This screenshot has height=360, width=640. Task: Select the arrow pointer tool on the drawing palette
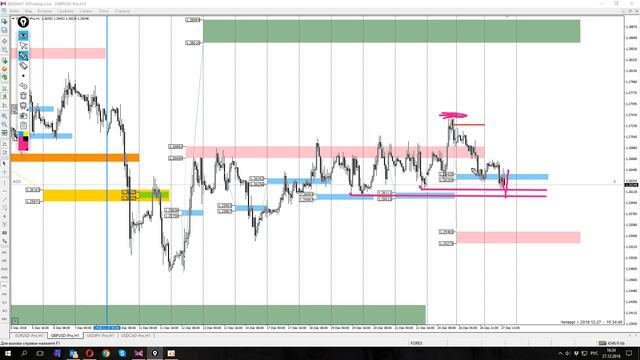pos(23,46)
